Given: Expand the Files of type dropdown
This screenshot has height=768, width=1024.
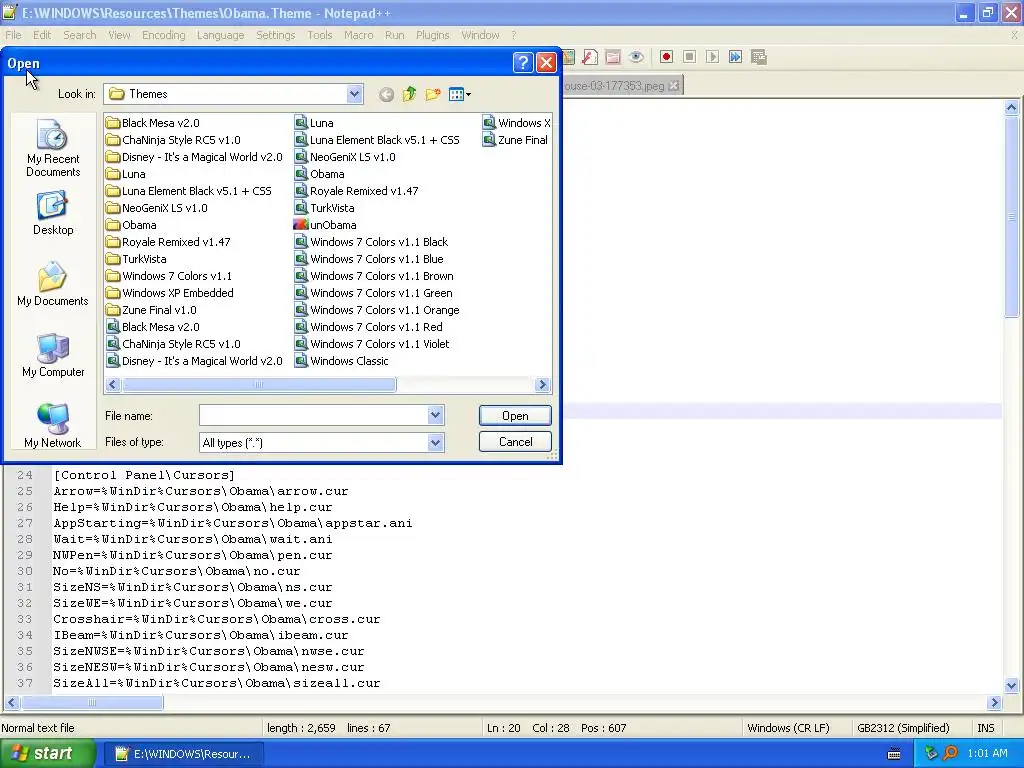Looking at the screenshot, I should pyautogui.click(x=436, y=443).
